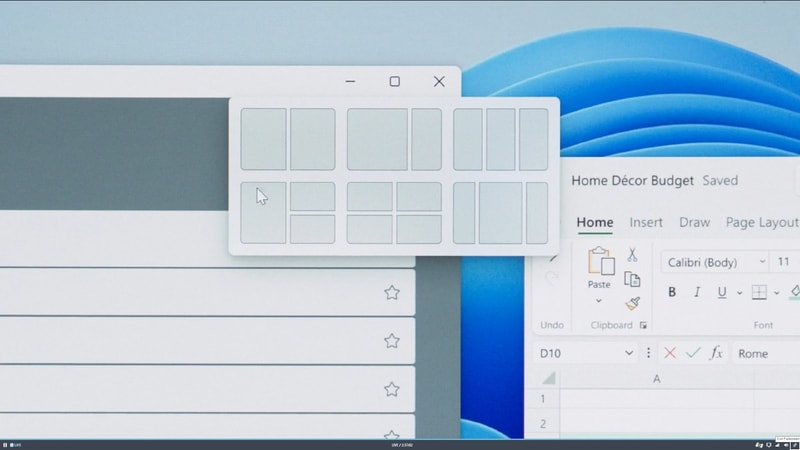Open the Insert ribbon tab

tap(646, 222)
